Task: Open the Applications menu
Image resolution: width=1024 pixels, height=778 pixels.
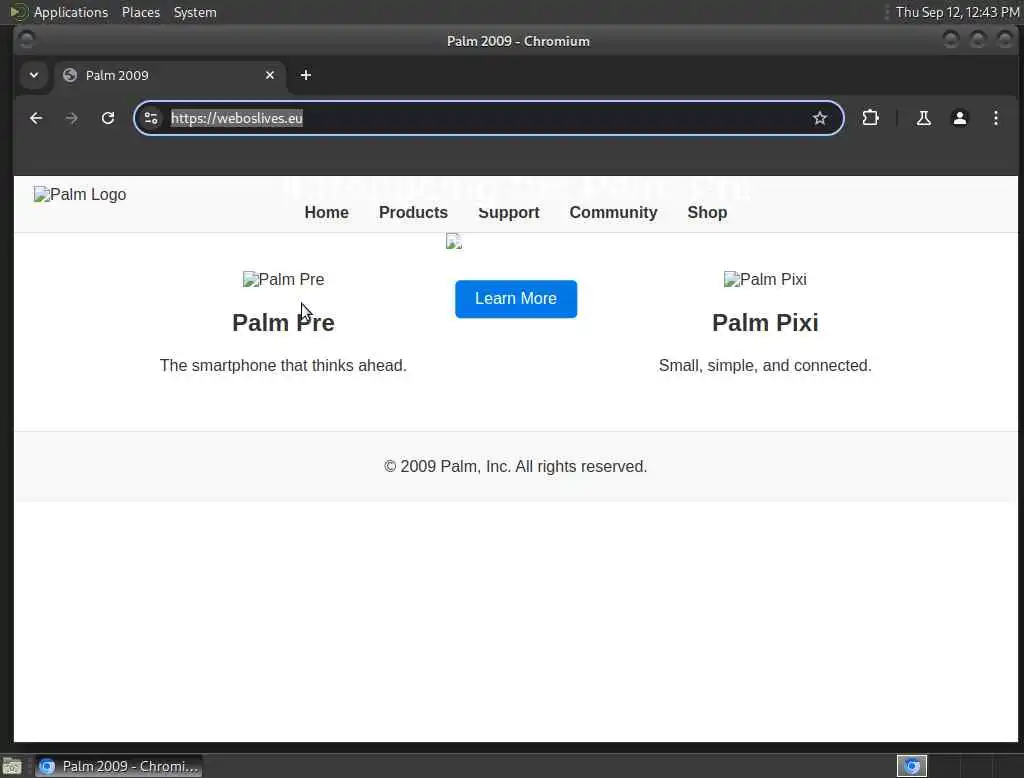Action: tap(71, 12)
